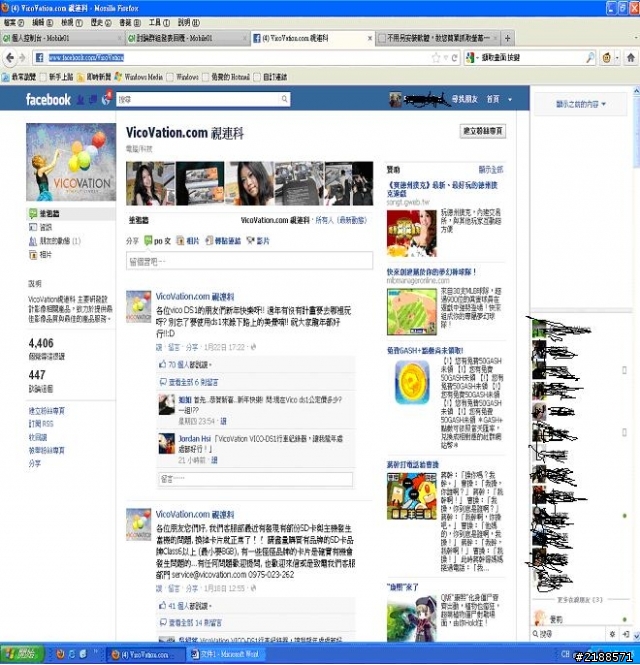Click the thumbs-up icon beside 70 個人都說讚

point(162,364)
